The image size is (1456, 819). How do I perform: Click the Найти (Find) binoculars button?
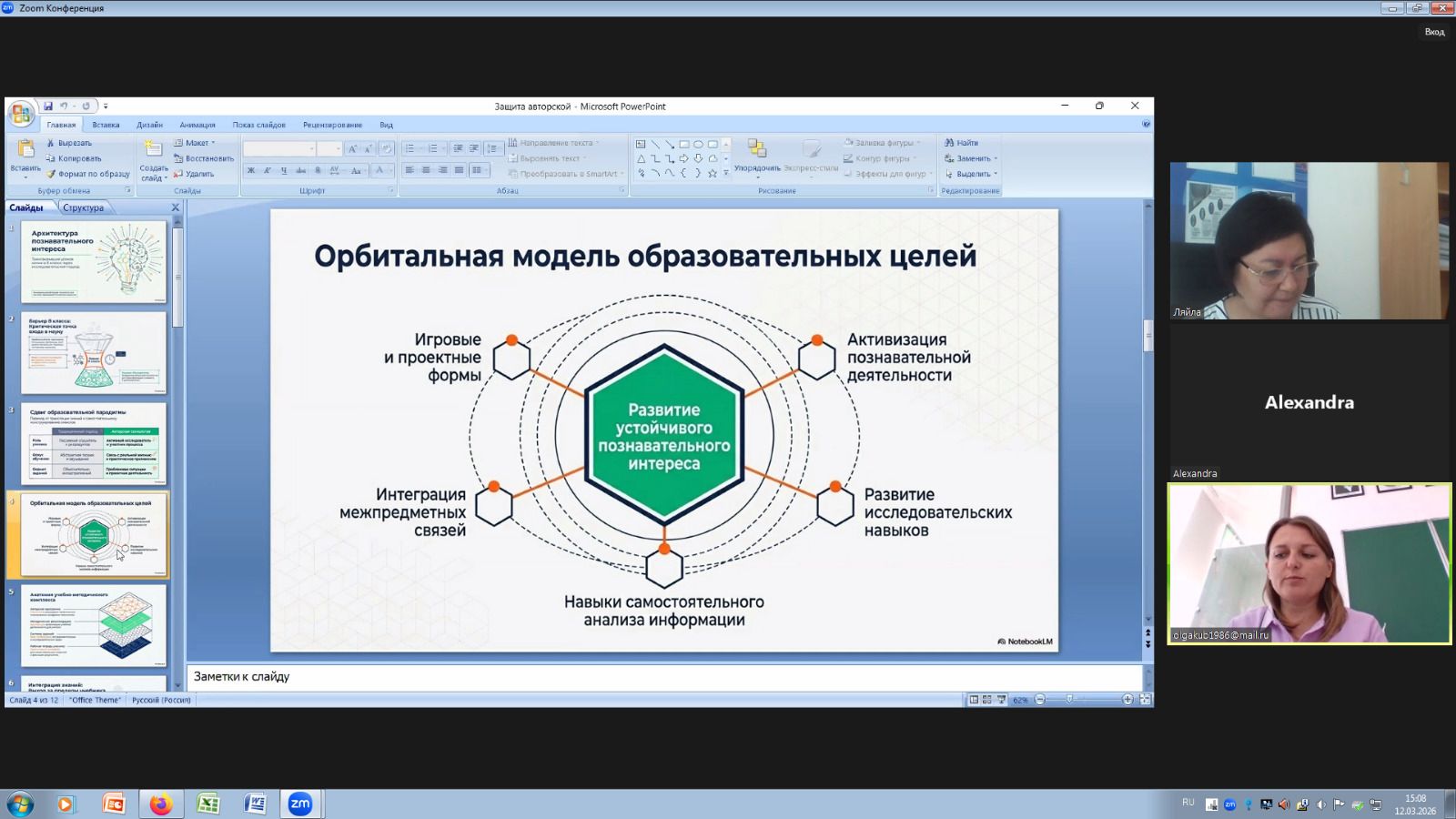(x=962, y=143)
